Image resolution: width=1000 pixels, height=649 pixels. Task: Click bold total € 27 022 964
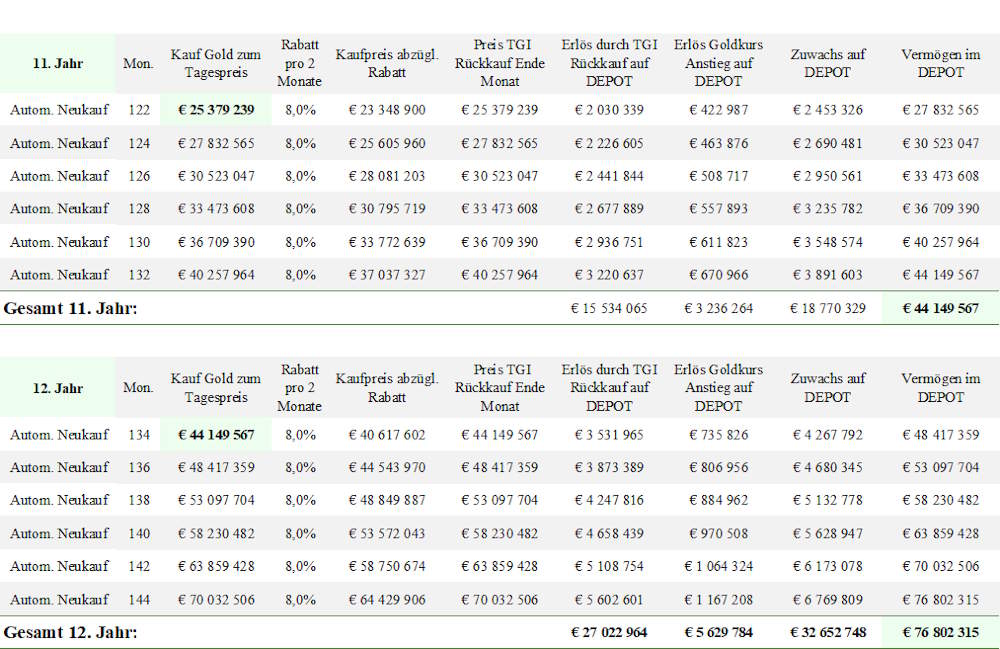(x=609, y=632)
